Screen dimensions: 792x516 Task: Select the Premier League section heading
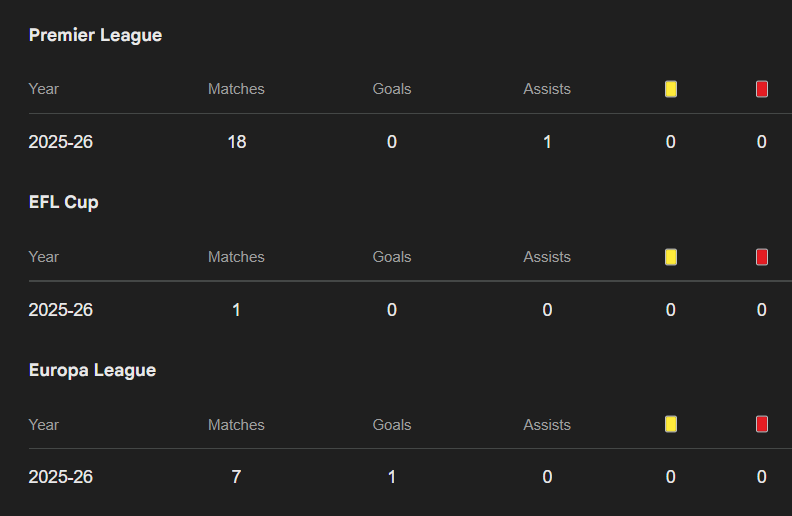coord(95,35)
